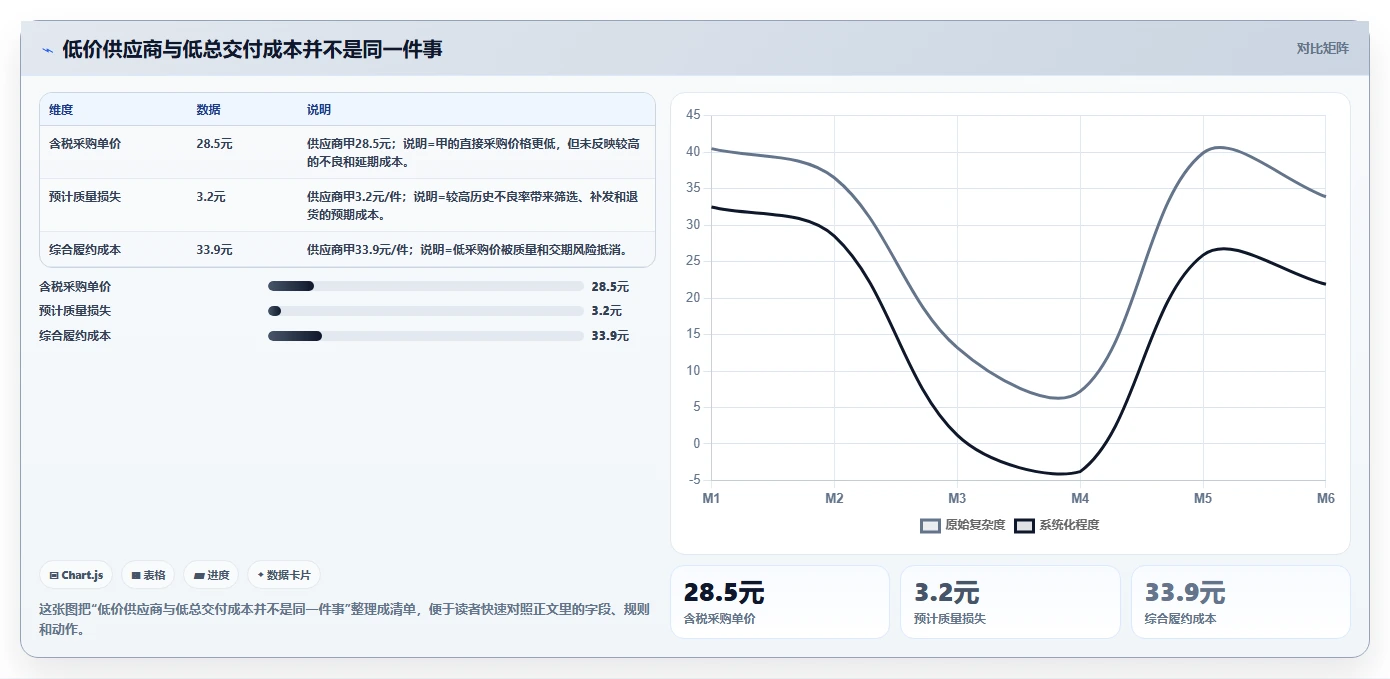Click the 含税采购单价 progress bar
1390x679 pixels.
(x=426, y=286)
